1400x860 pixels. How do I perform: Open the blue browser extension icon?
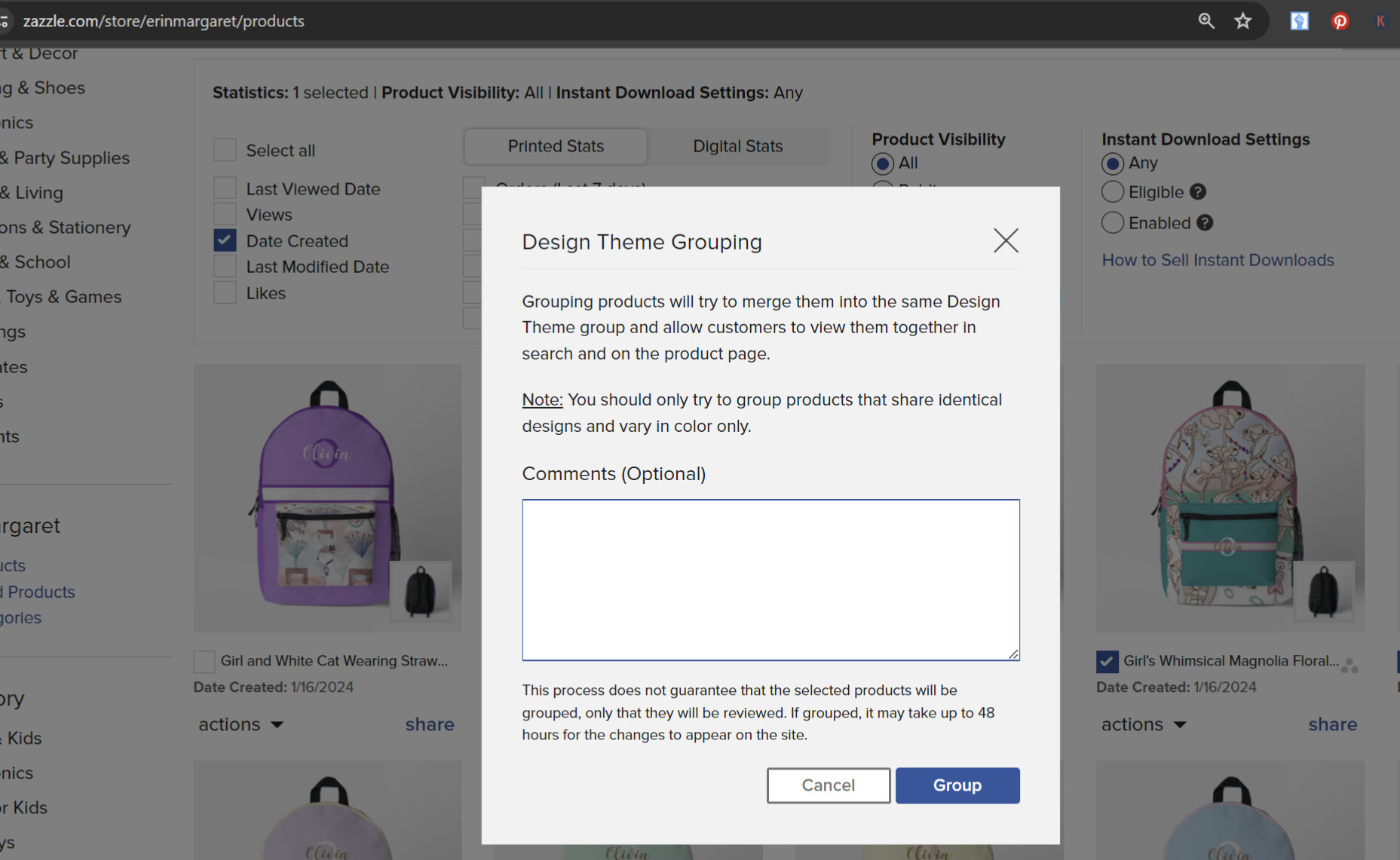tap(1300, 21)
